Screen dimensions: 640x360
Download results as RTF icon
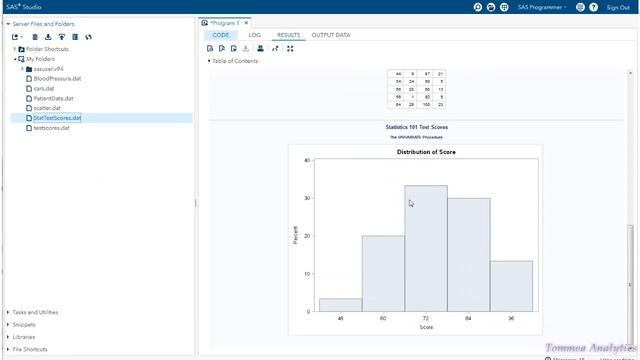(x=233, y=49)
